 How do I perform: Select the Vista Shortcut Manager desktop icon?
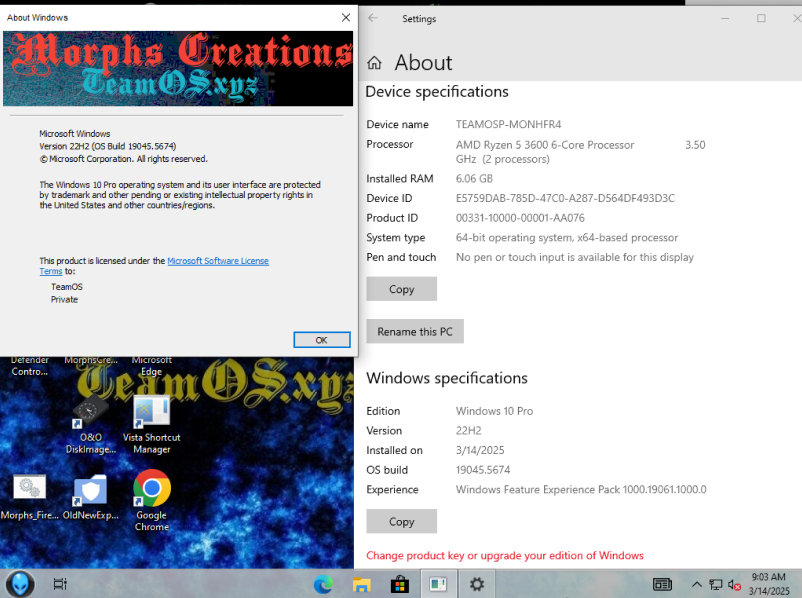(151, 424)
